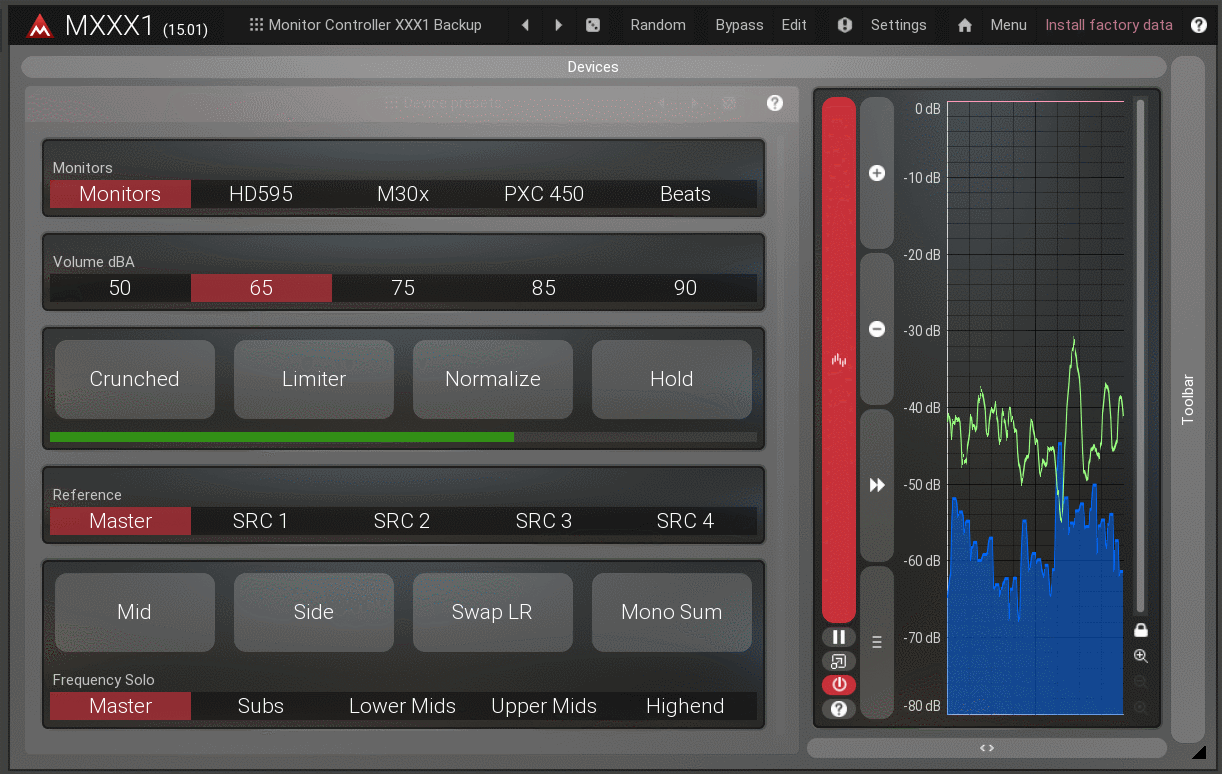The height and width of the screenshot is (774, 1222).
Task: Click the Random button
Action: tap(658, 25)
